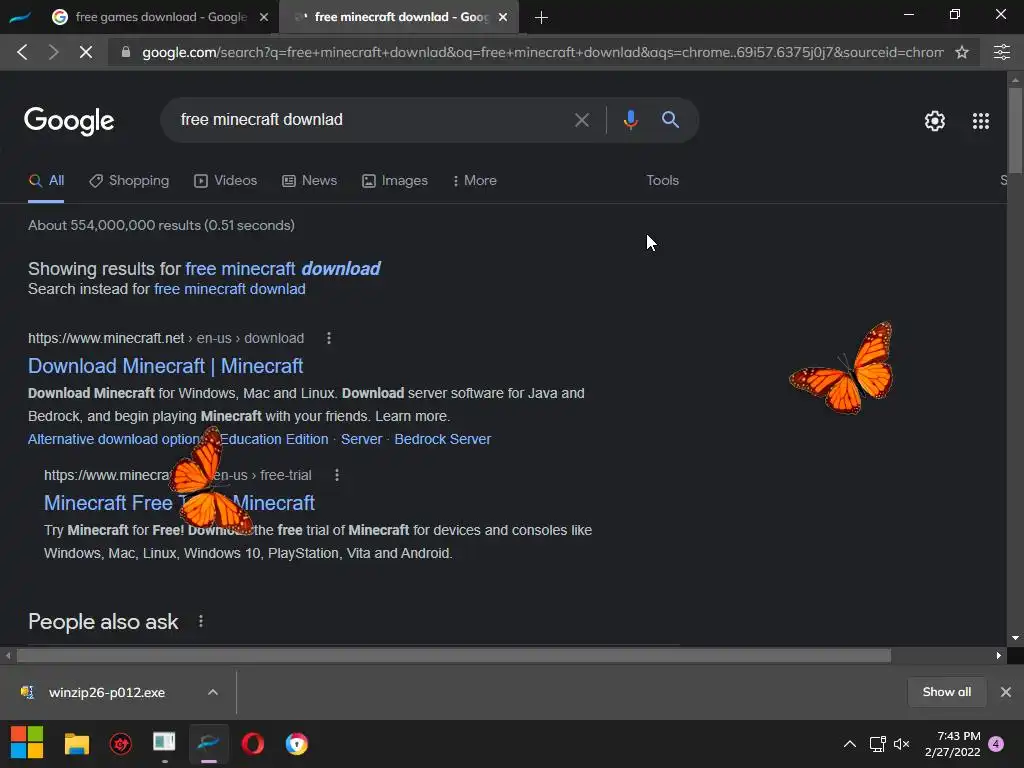The height and width of the screenshot is (768, 1024).
Task: Open the search Tools options
Action: [662, 180]
